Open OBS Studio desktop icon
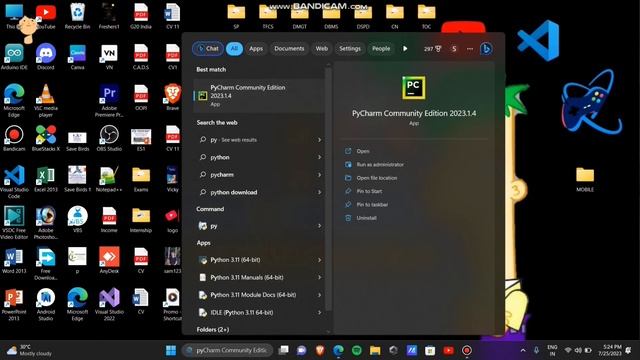640x360 pixels. [x=109, y=139]
